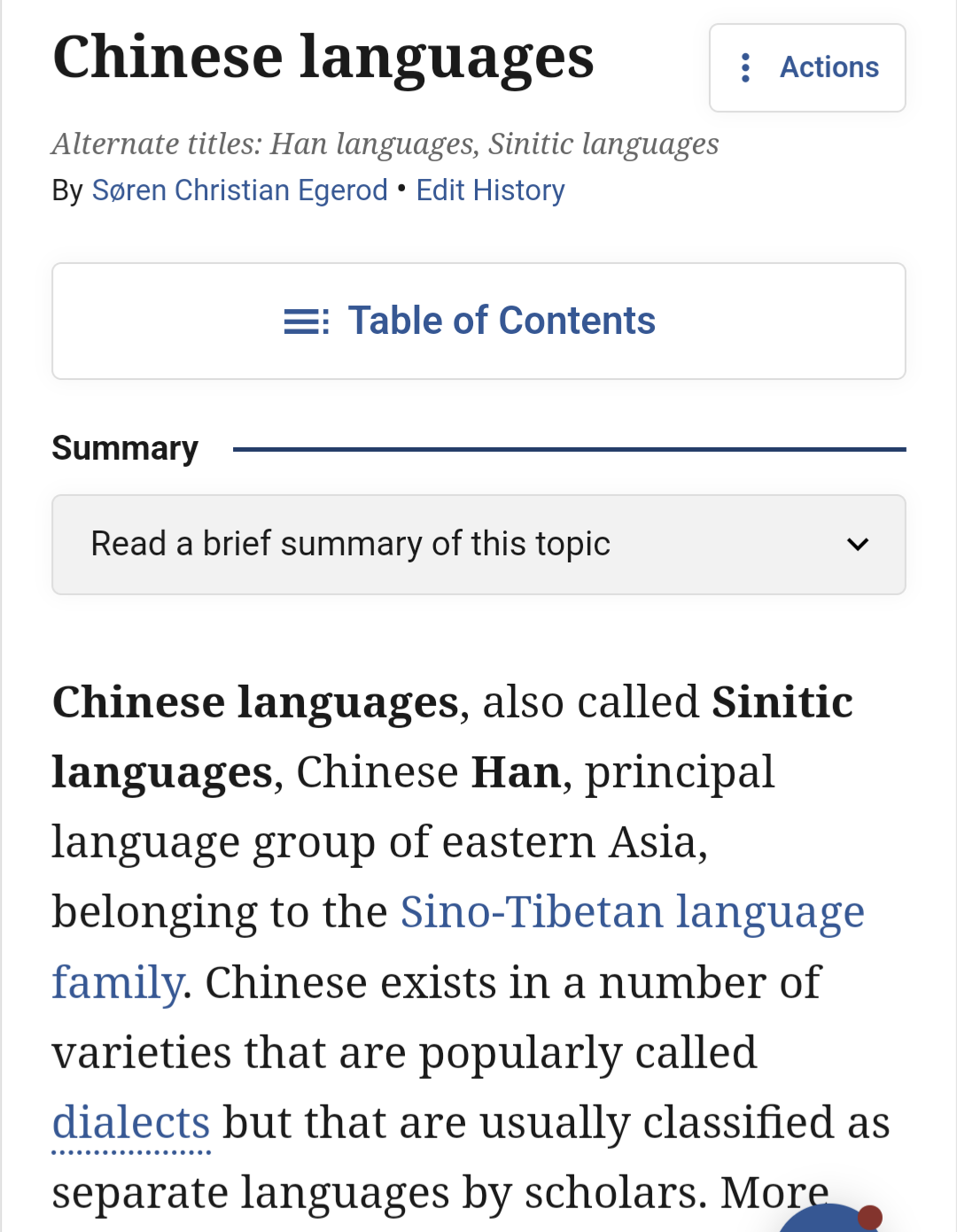Click the Chinese languages page title
This screenshot has width=957, height=1232.
(323, 58)
